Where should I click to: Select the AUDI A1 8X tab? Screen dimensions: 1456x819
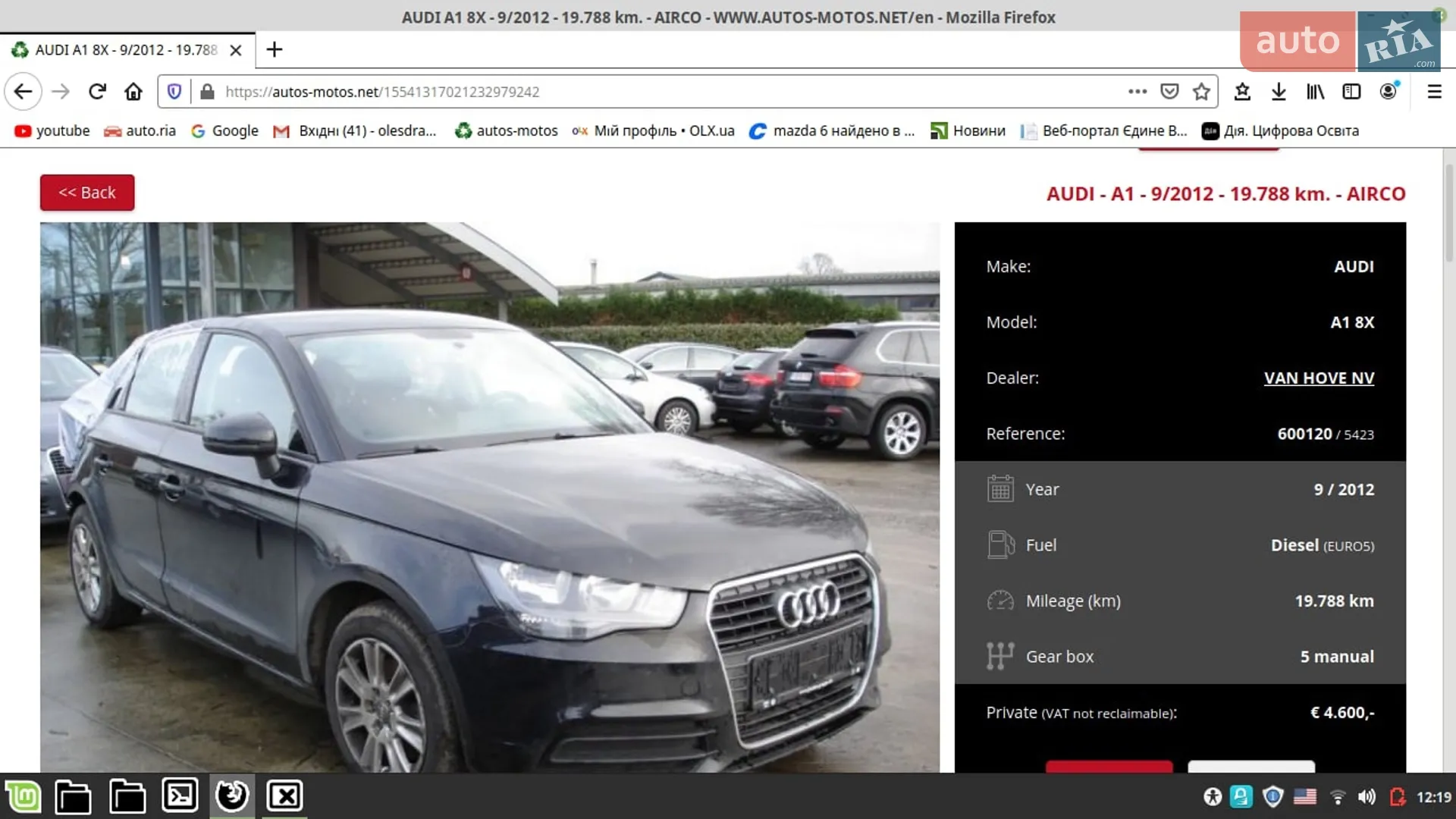point(127,50)
